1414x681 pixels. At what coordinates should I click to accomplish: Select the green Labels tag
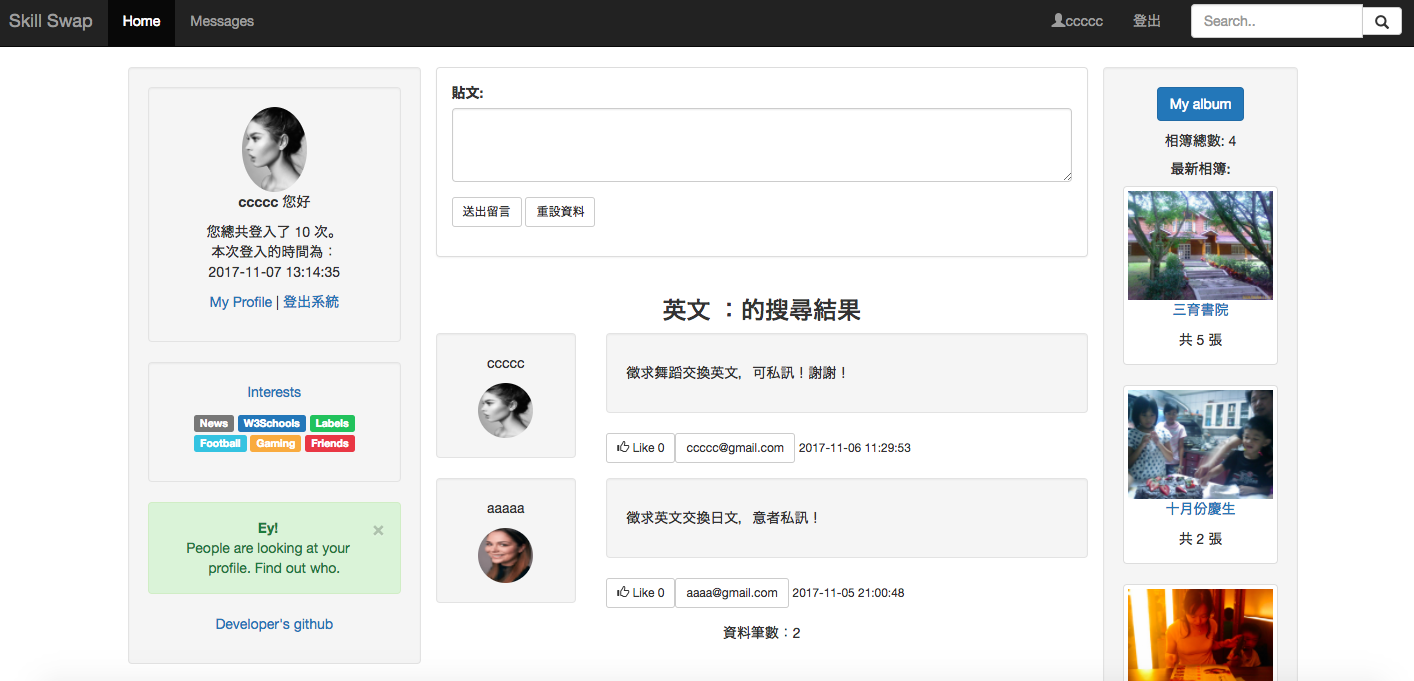point(332,424)
